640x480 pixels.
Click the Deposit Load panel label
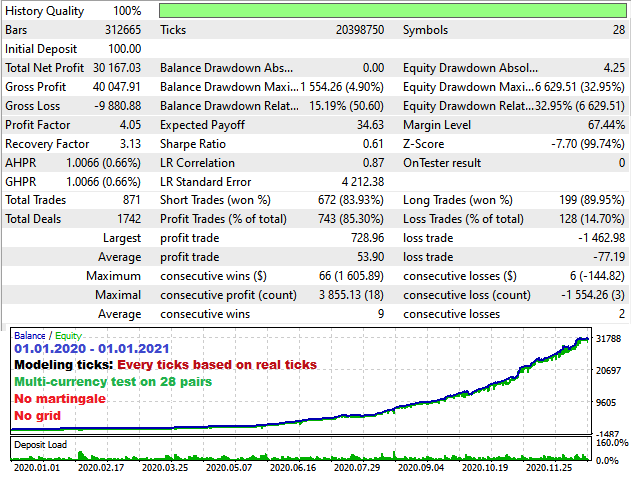coord(40,444)
